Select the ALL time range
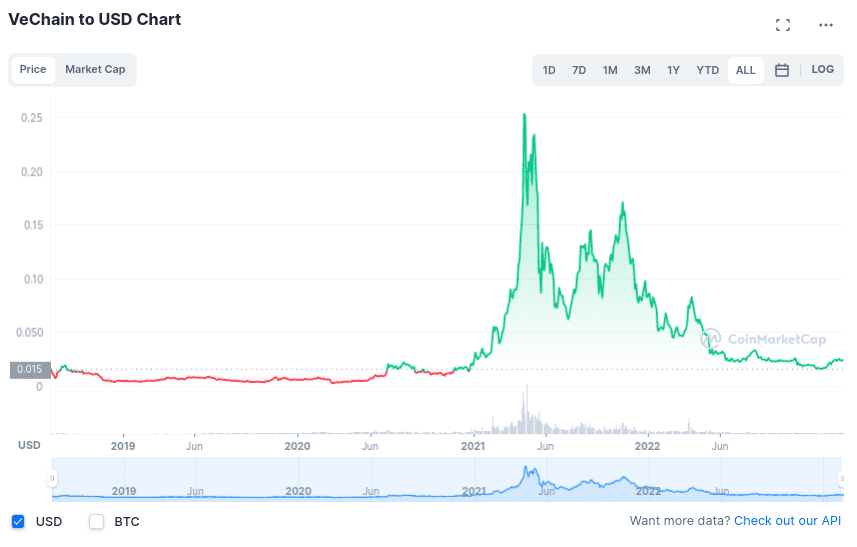Viewport: 857px width, 547px height. (x=746, y=70)
